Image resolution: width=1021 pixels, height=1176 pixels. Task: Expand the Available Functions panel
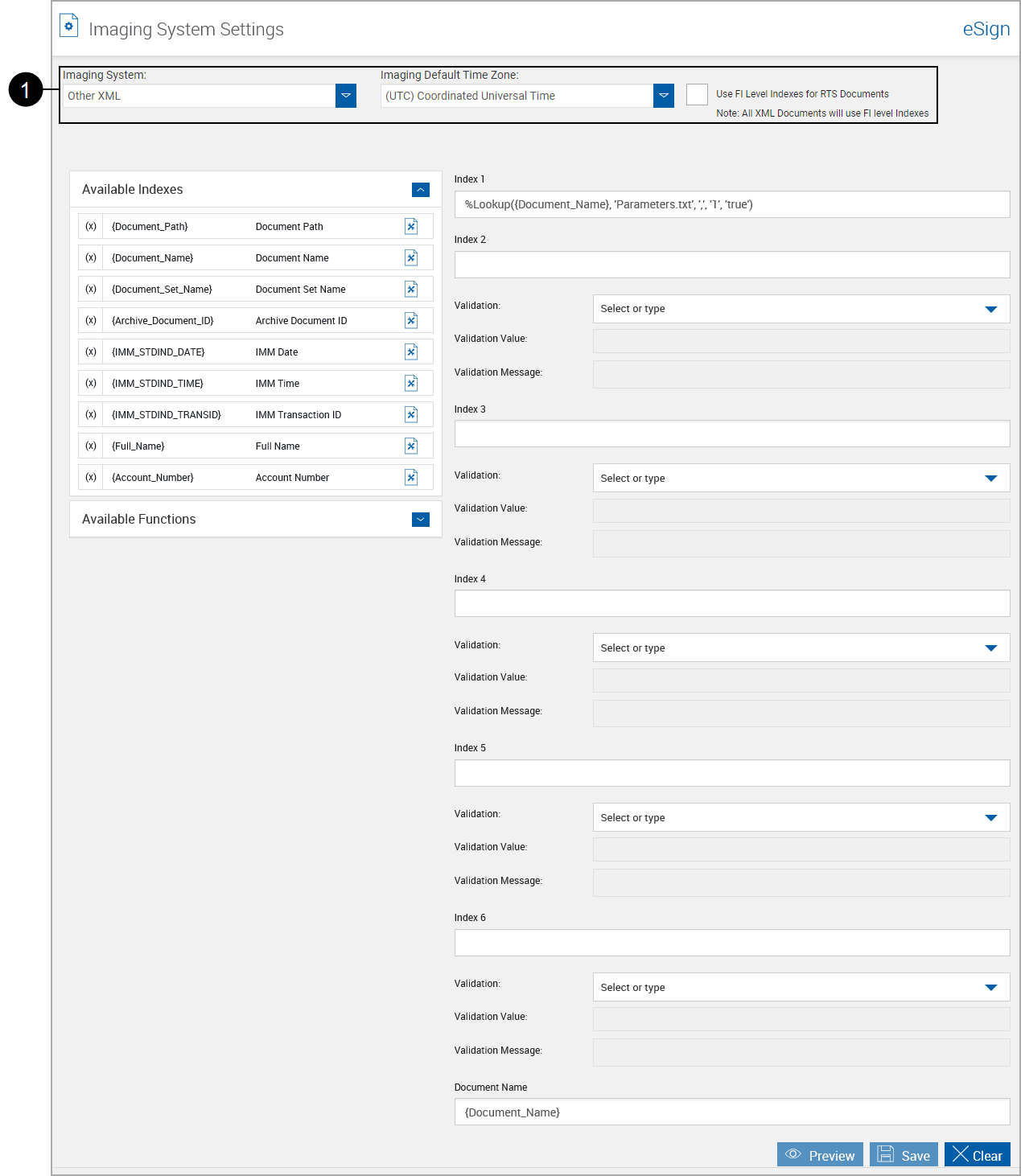tap(420, 520)
